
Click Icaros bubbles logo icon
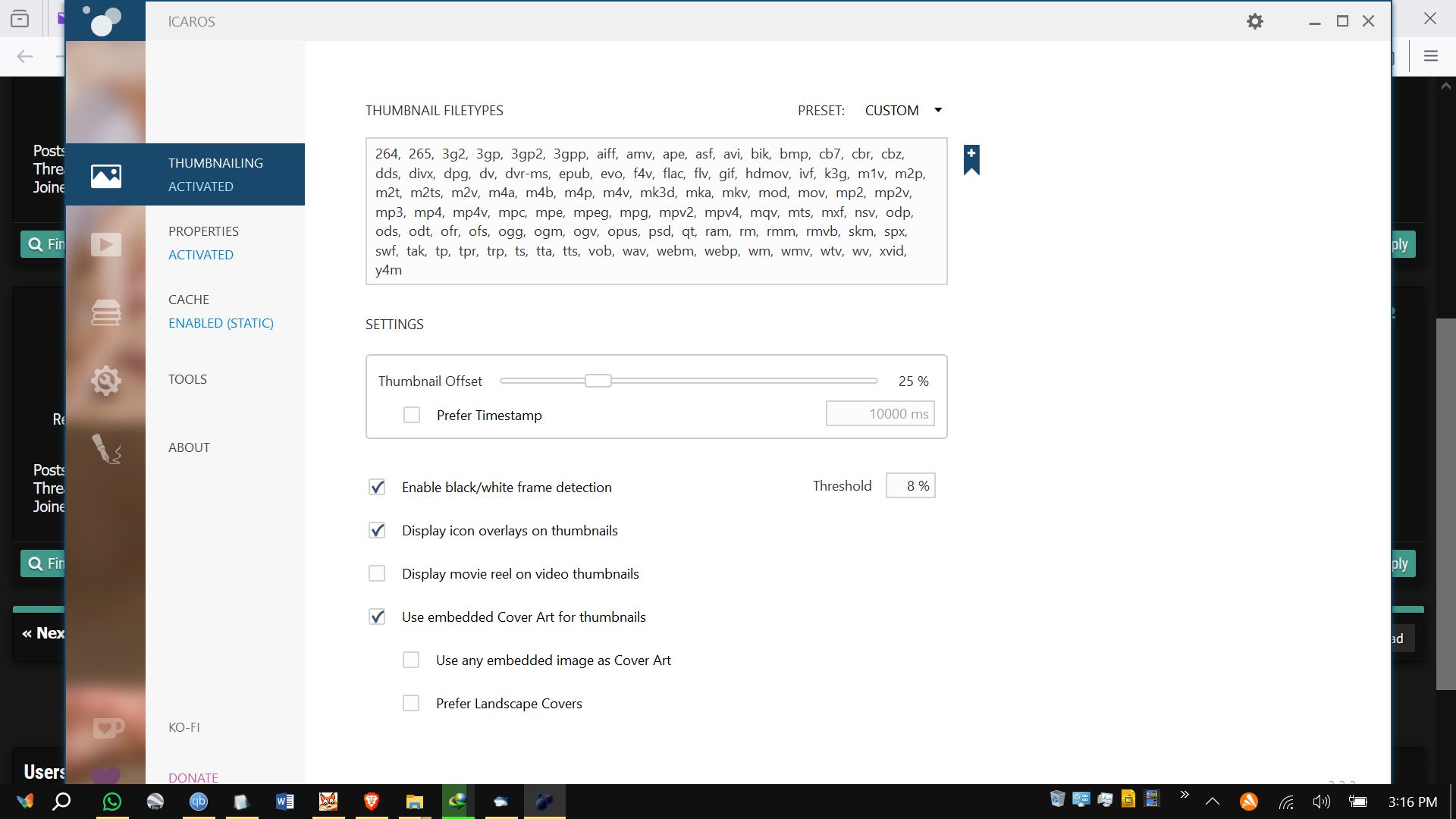coord(105,20)
